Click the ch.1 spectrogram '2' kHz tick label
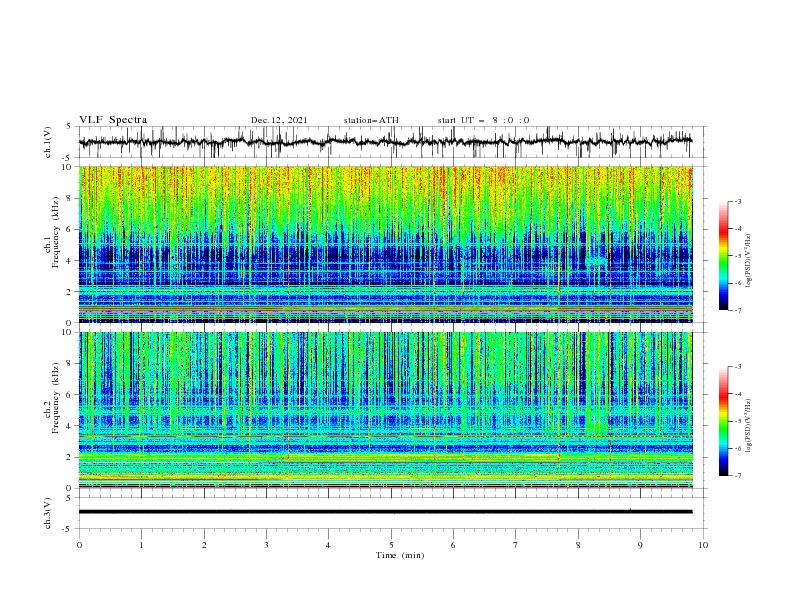This screenshot has height=612, width=792. 70,291
